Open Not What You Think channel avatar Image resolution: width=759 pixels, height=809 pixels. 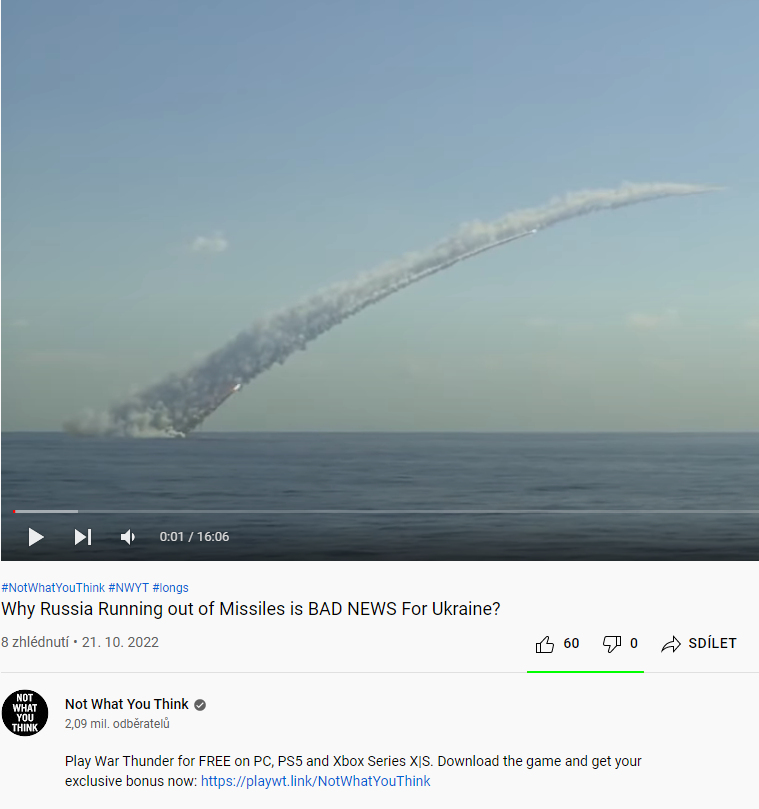coord(25,713)
